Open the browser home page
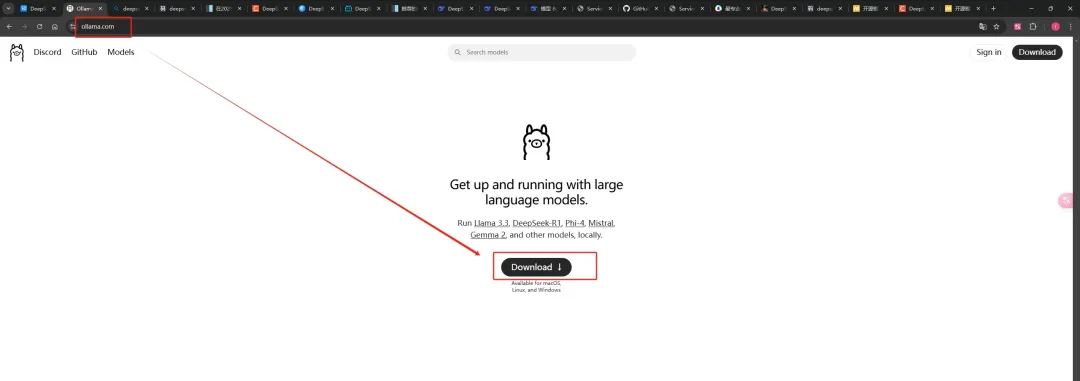Image resolution: width=1080 pixels, height=381 pixels. pyautogui.click(x=54, y=26)
